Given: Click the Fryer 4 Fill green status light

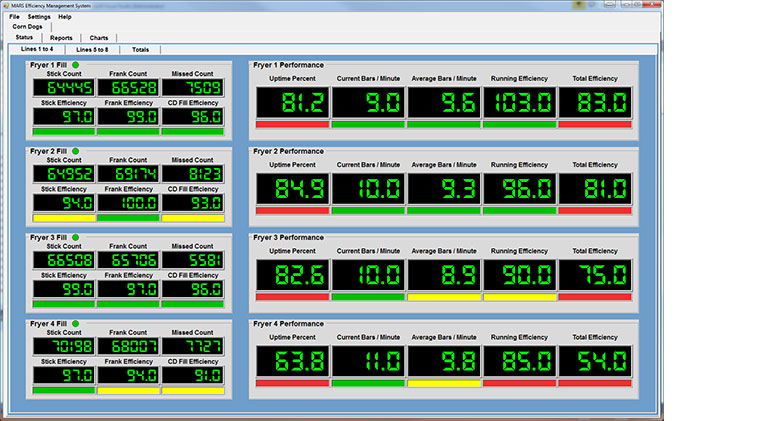Looking at the screenshot, I should coord(76,323).
